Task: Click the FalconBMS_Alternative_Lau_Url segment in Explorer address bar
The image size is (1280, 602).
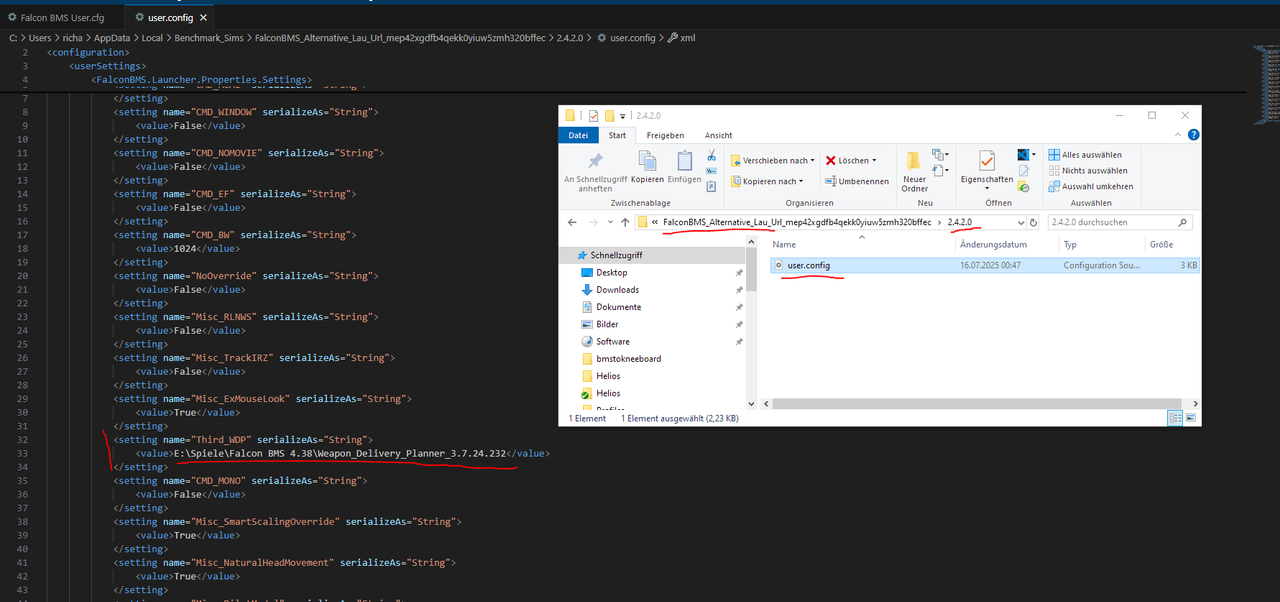Action: point(796,222)
